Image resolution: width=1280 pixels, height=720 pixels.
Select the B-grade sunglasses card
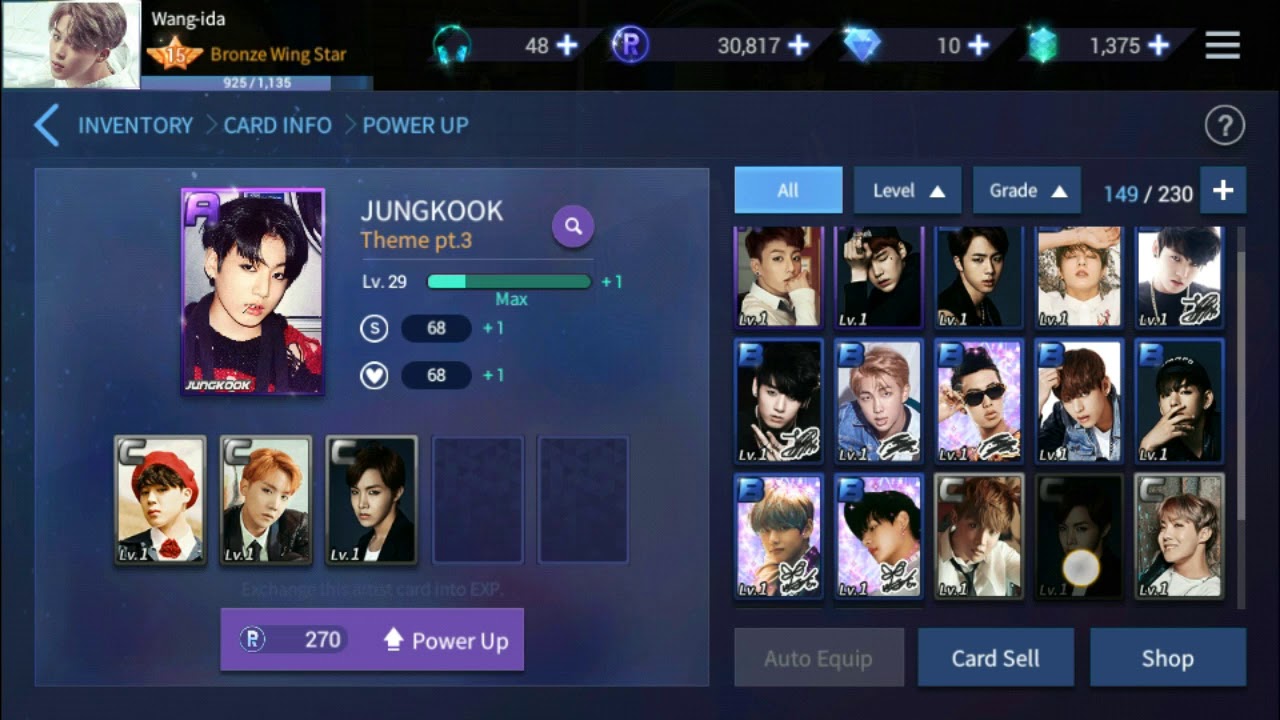(x=978, y=401)
